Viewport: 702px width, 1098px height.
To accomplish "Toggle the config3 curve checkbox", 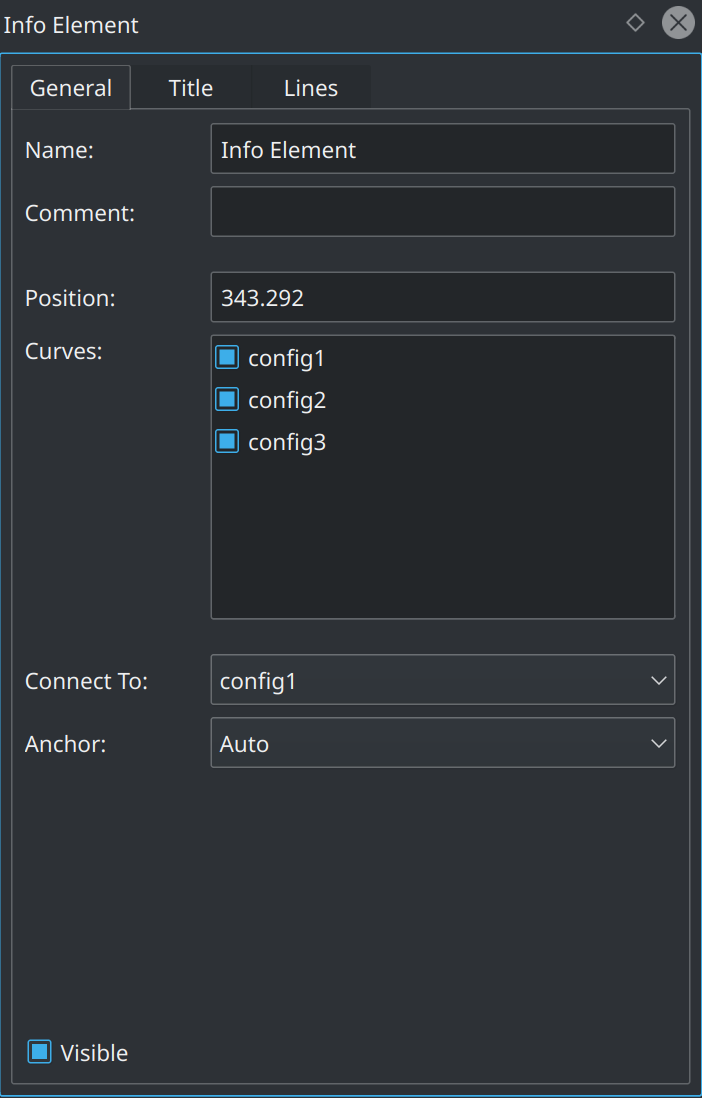I will (226, 441).
